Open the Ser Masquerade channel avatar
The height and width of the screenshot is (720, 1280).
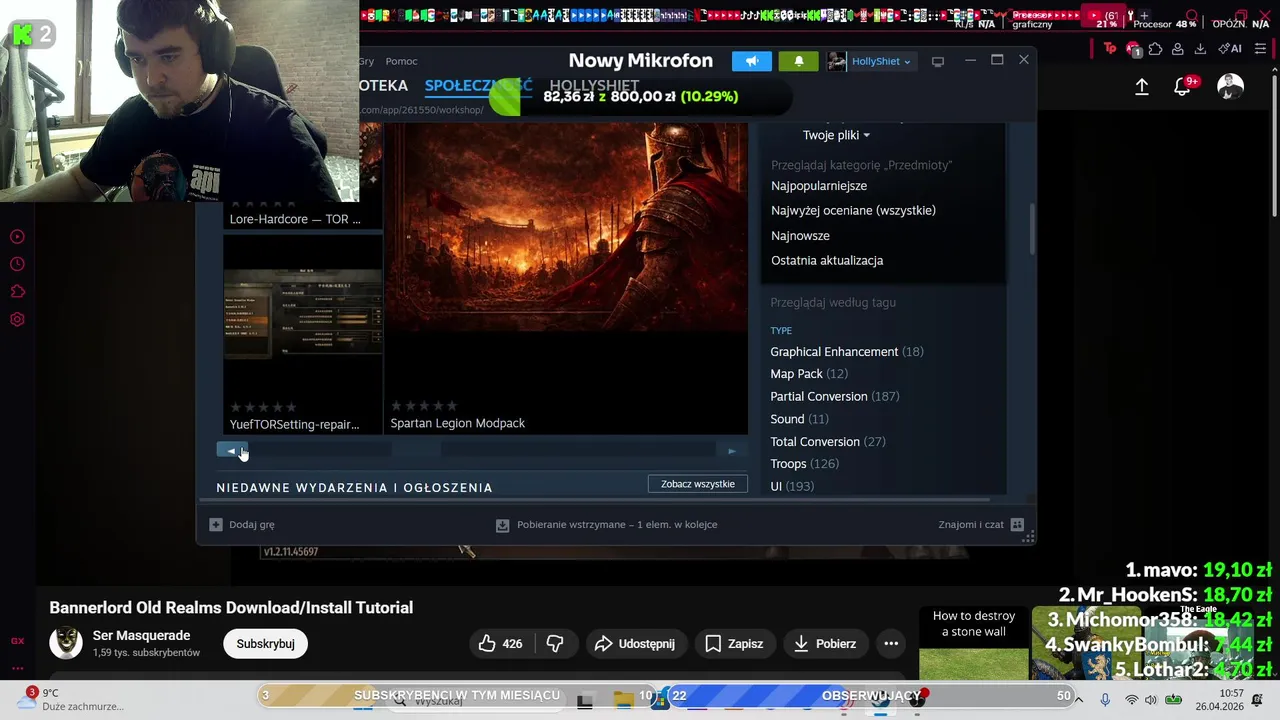(66, 643)
